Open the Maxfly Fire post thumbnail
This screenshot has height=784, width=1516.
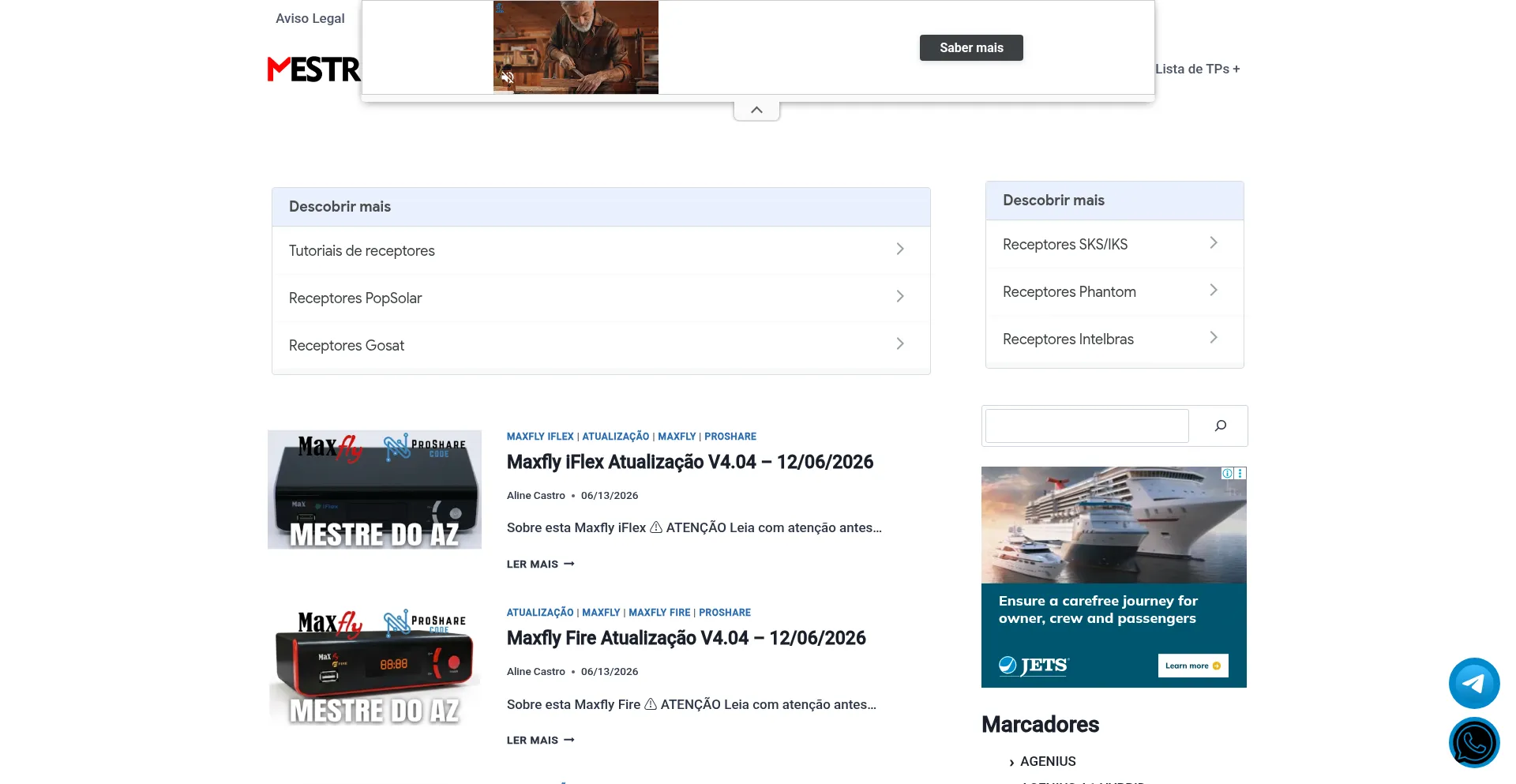click(374, 666)
